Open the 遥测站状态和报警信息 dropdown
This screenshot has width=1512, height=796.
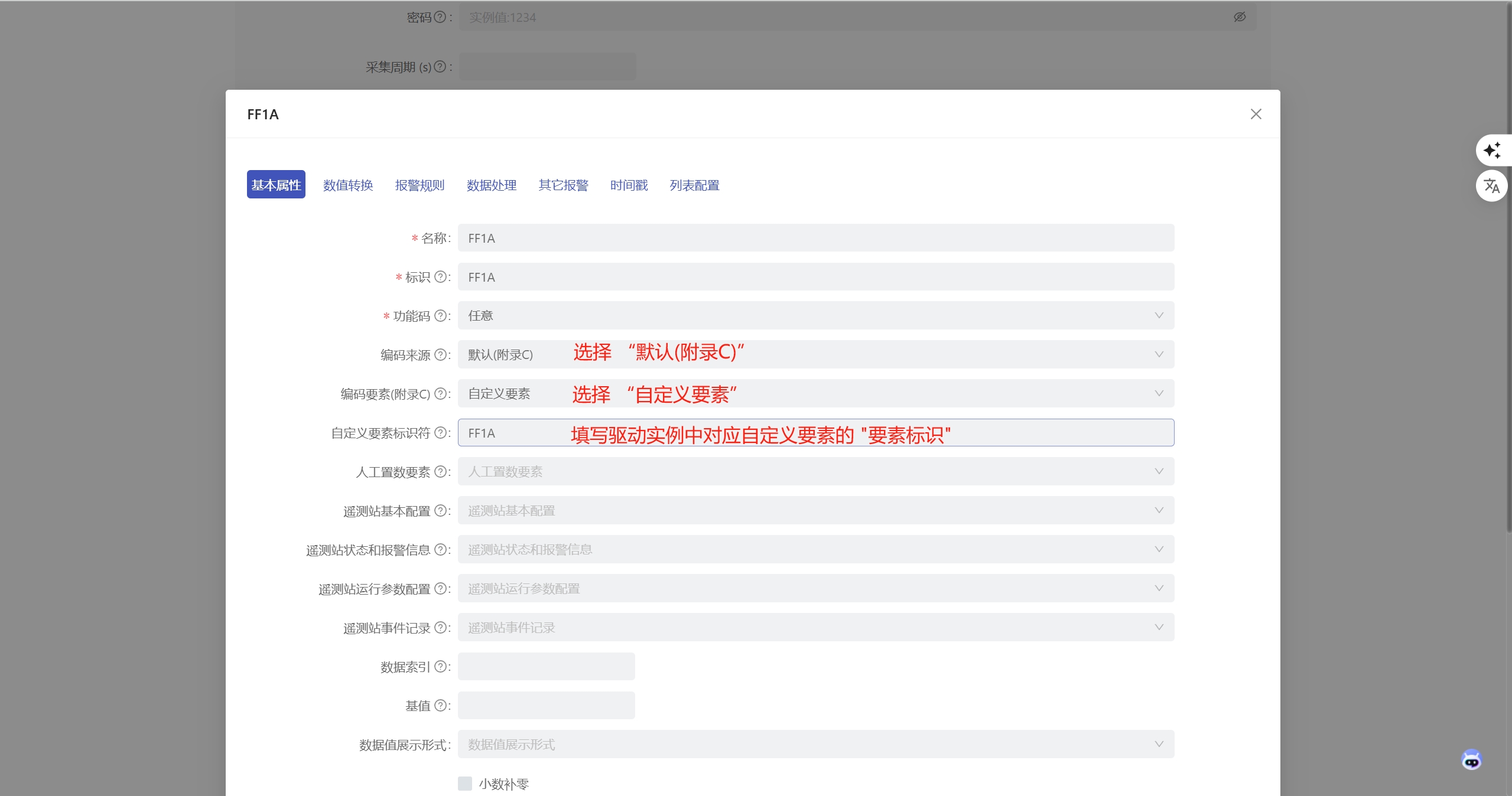click(x=815, y=549)
